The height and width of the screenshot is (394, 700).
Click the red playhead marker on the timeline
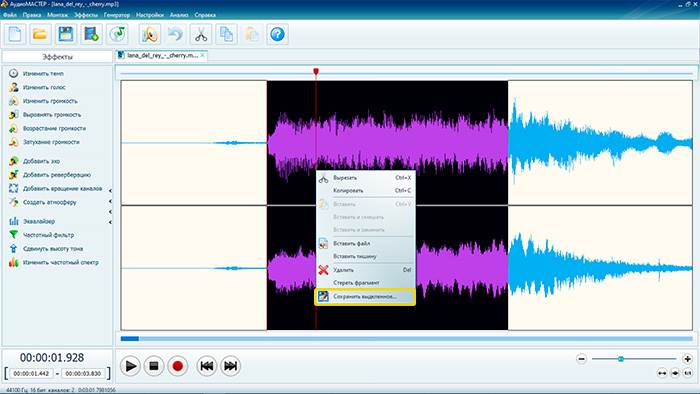[316, 71]
